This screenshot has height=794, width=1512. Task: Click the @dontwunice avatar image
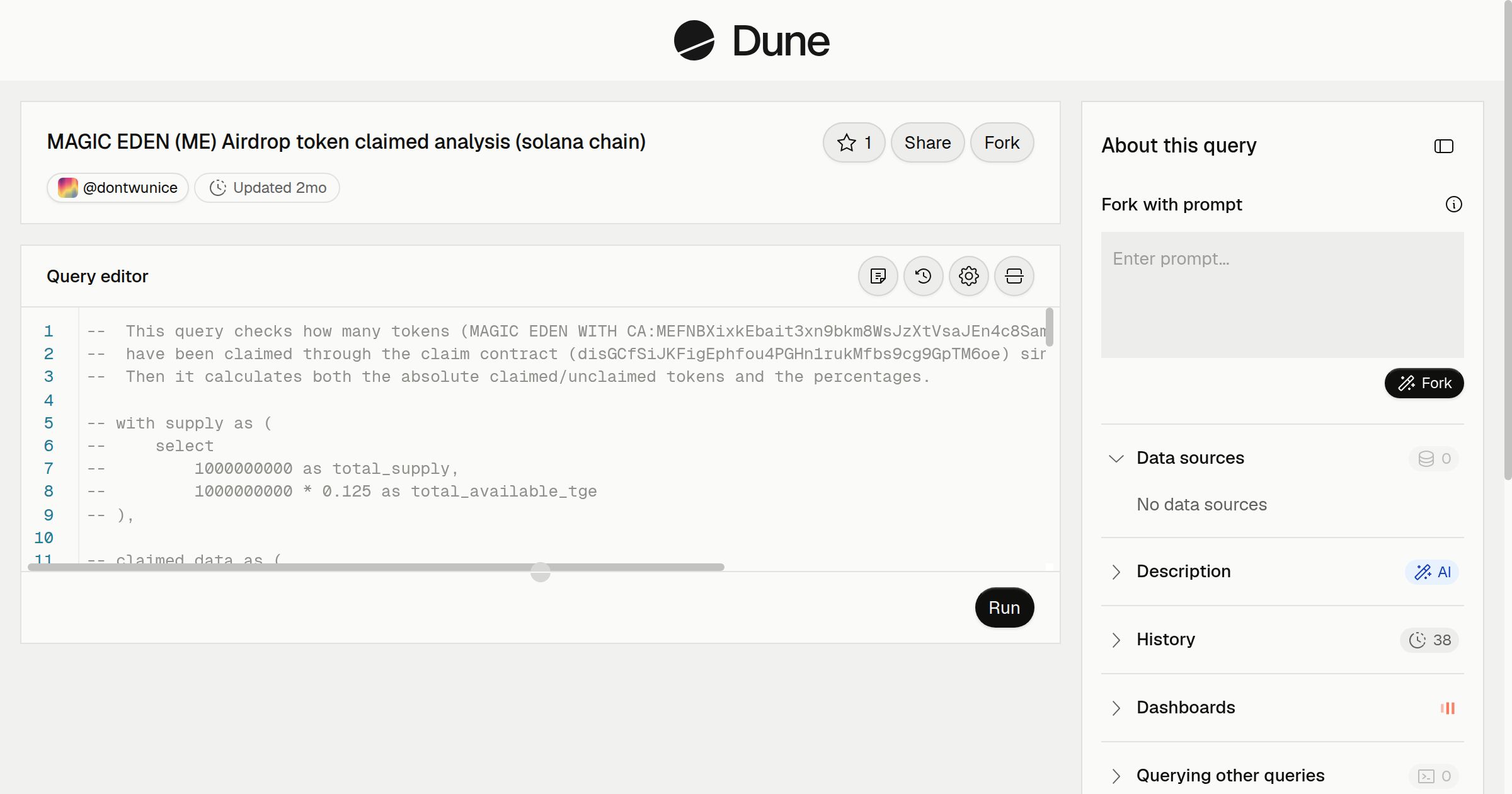[x=68, y=188]
